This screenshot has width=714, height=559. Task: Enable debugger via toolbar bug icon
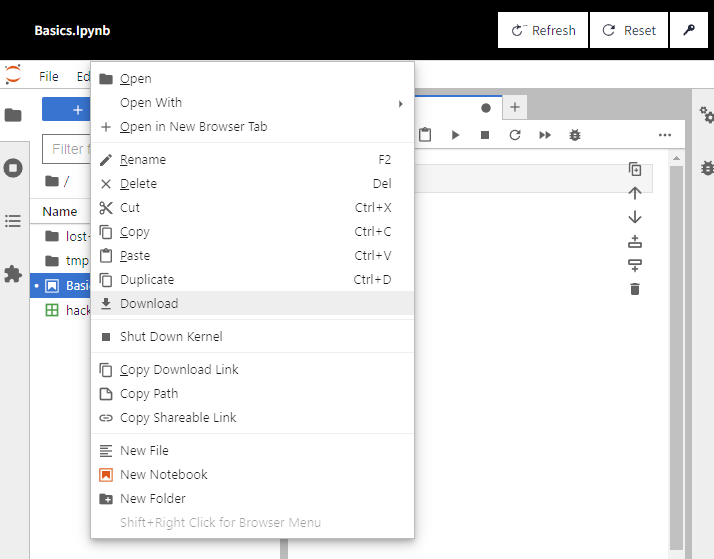575,135
